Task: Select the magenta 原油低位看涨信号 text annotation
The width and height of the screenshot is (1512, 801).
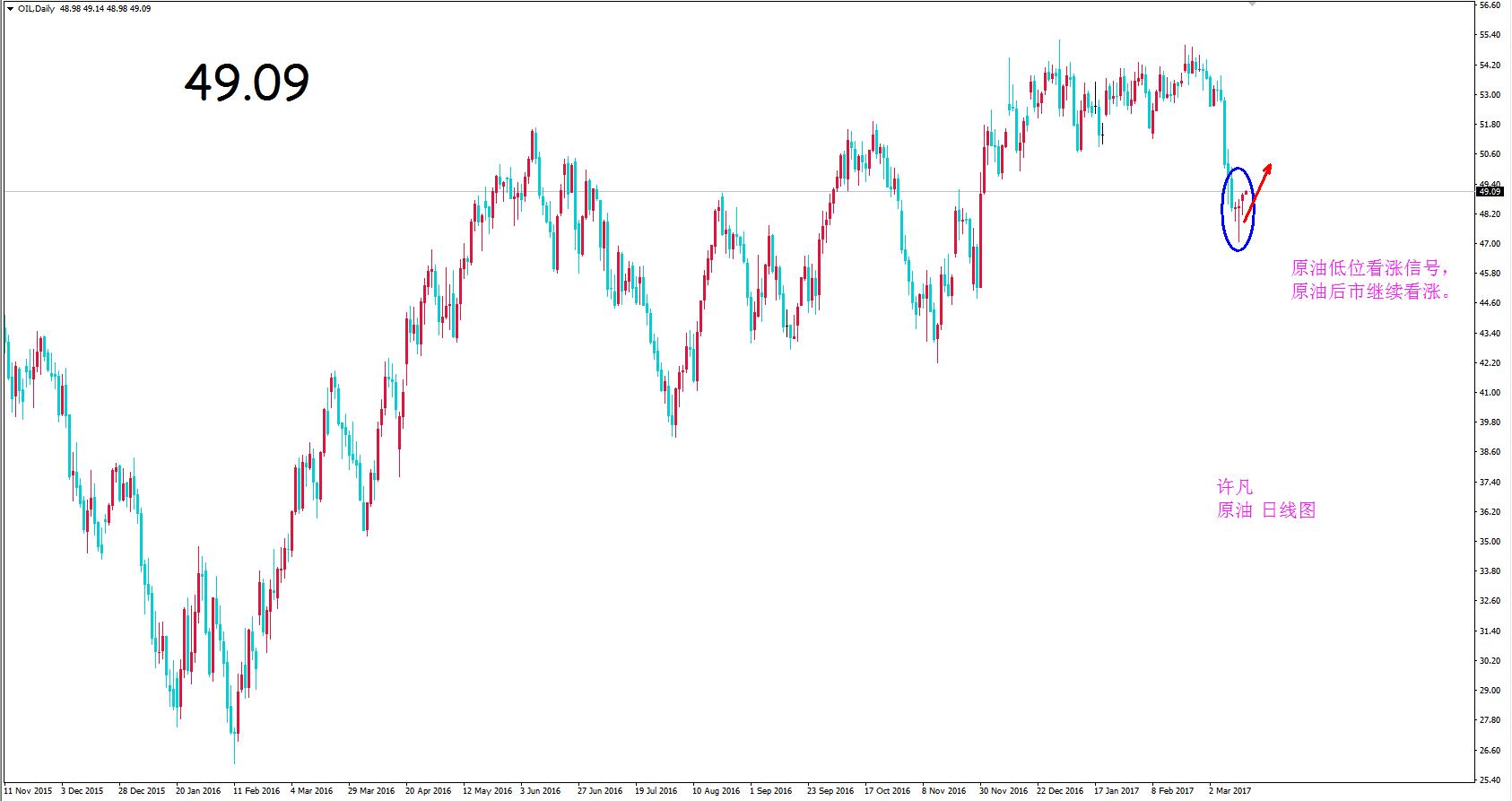Action: (x=1370, y=268)
